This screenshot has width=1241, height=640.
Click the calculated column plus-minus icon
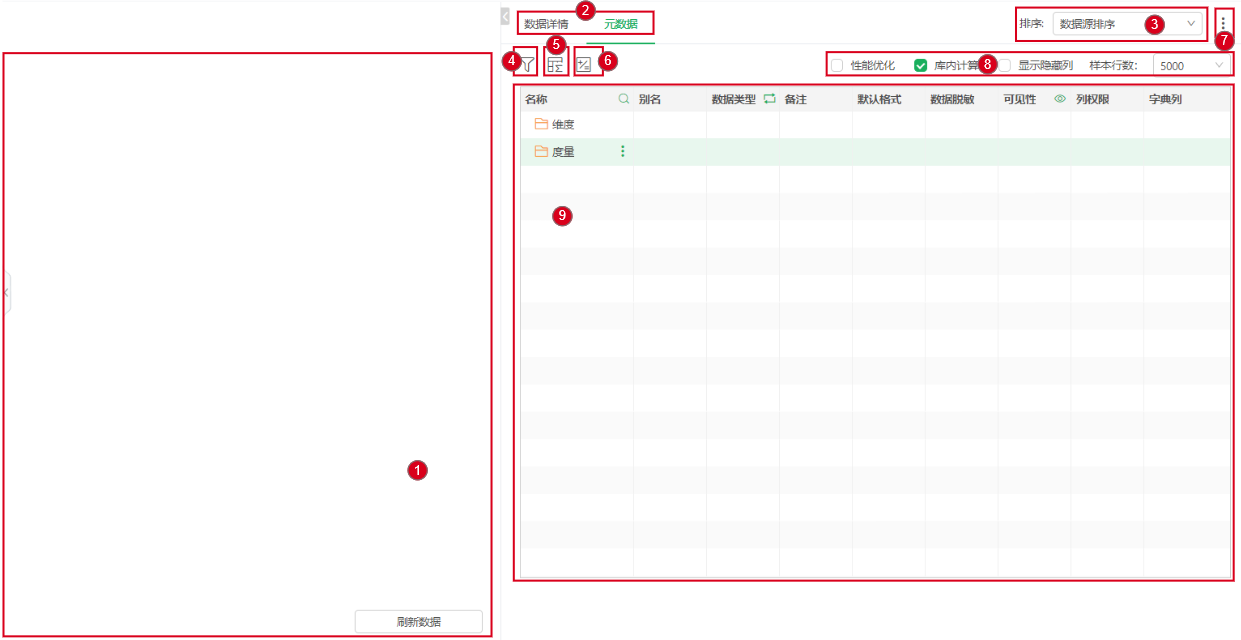585,65
